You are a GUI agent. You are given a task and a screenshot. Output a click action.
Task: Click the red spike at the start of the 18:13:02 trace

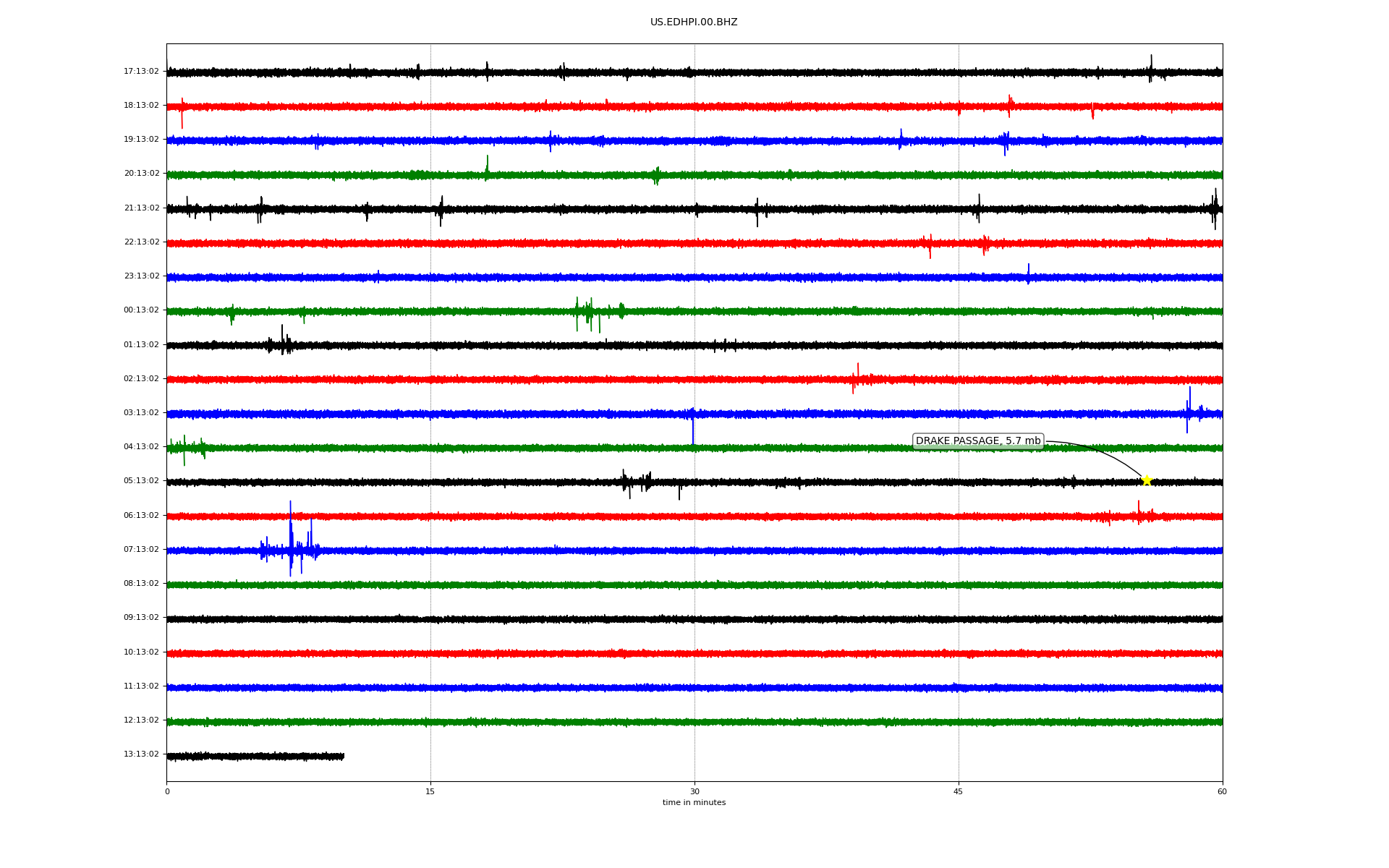point(182,113)
